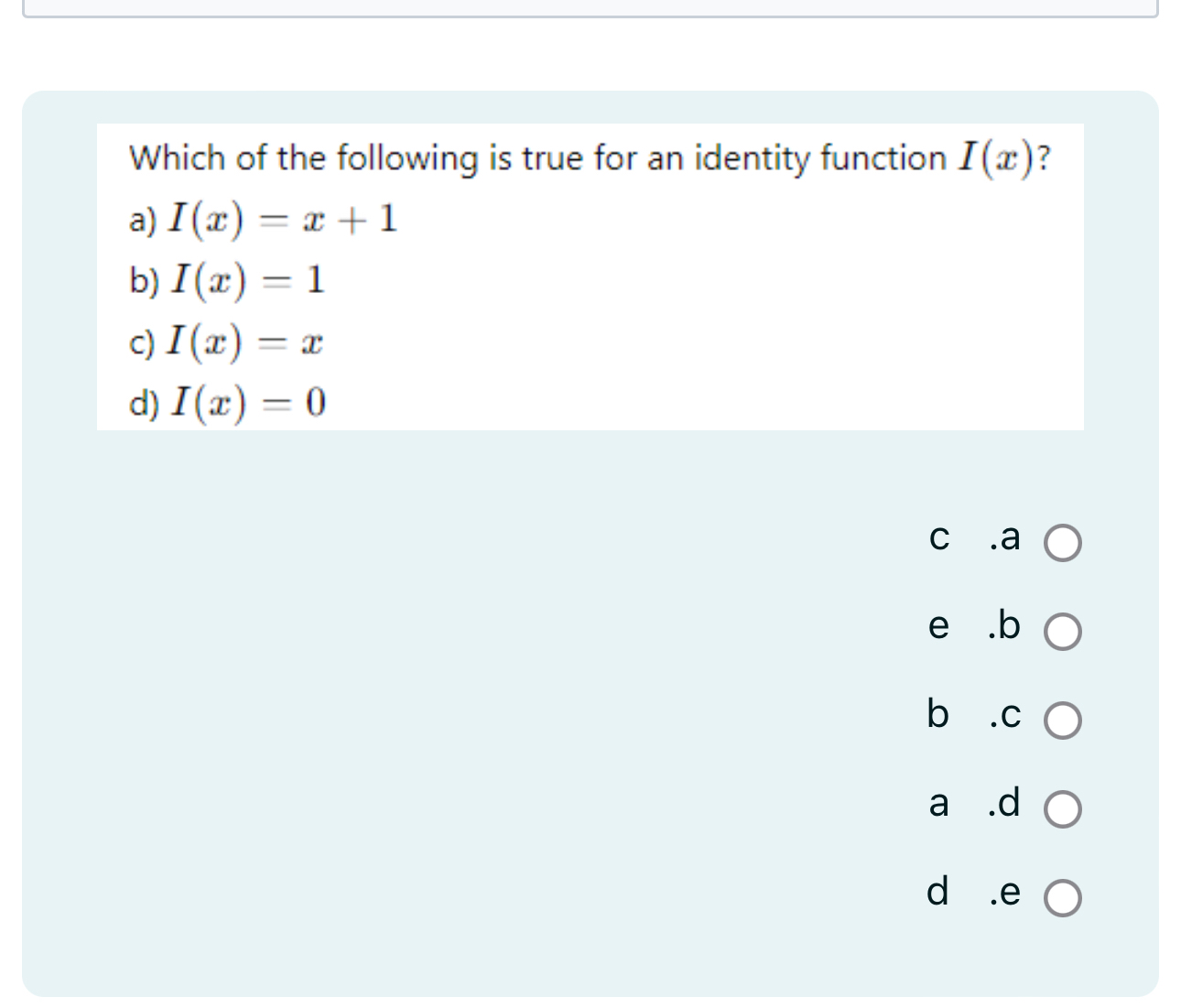Select radio button for answer option b

pyautogui.click(x=1063, y=630)
